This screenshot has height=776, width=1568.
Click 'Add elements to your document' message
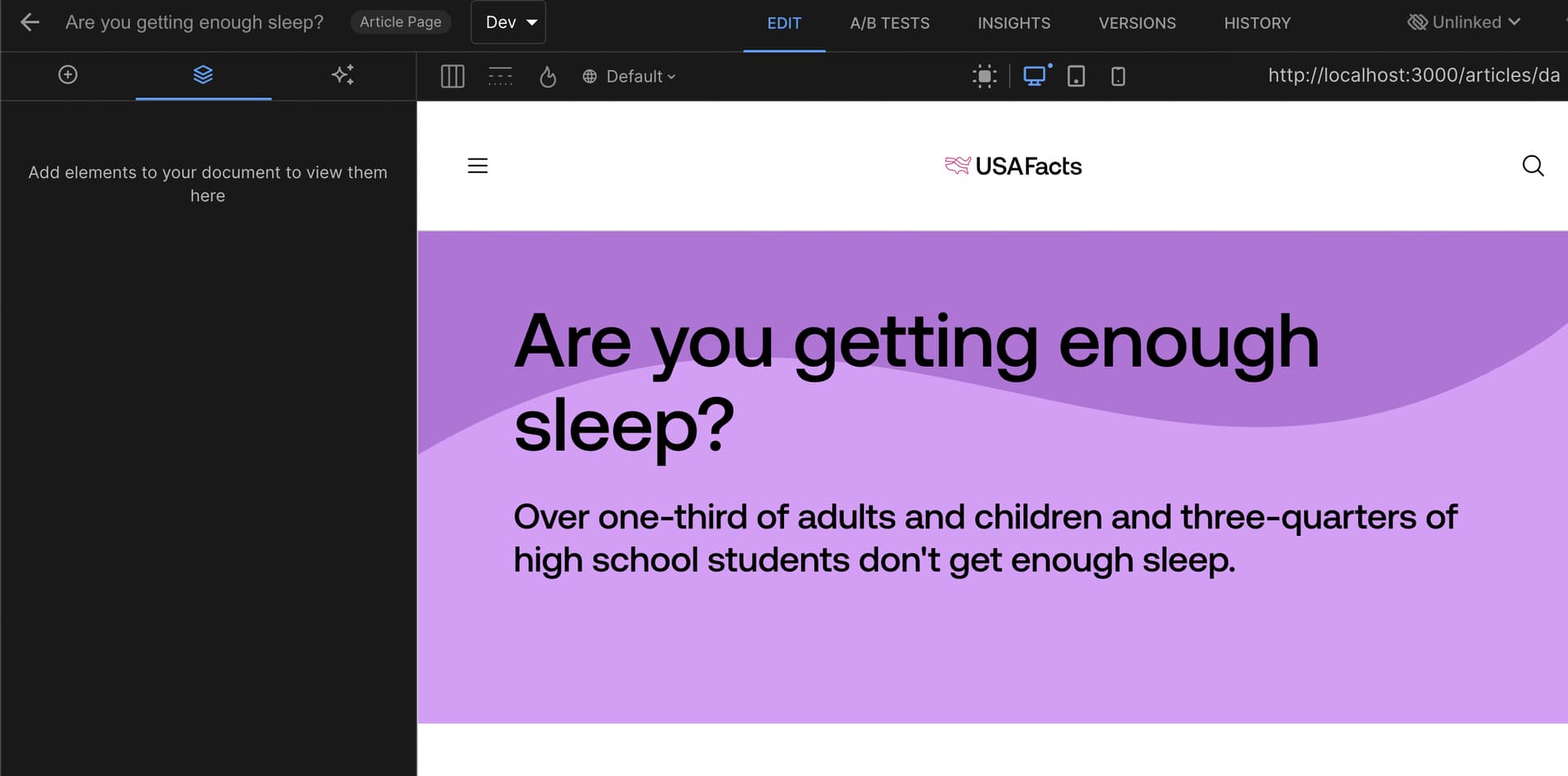click(x=207, y=184)
